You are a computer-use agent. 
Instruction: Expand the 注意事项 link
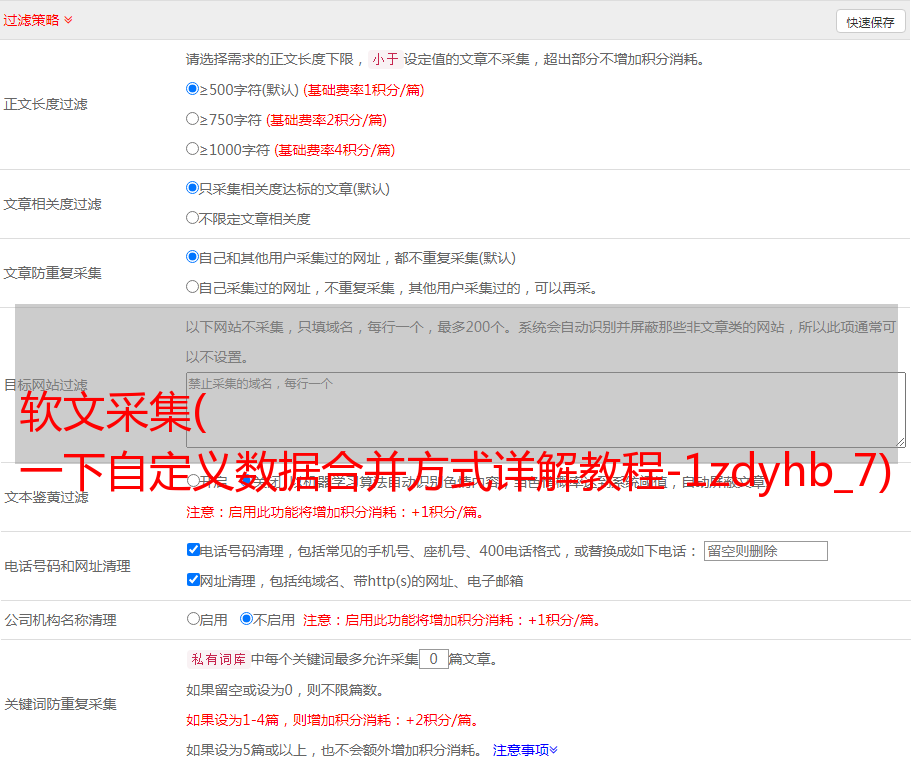[x=525, y=750]
